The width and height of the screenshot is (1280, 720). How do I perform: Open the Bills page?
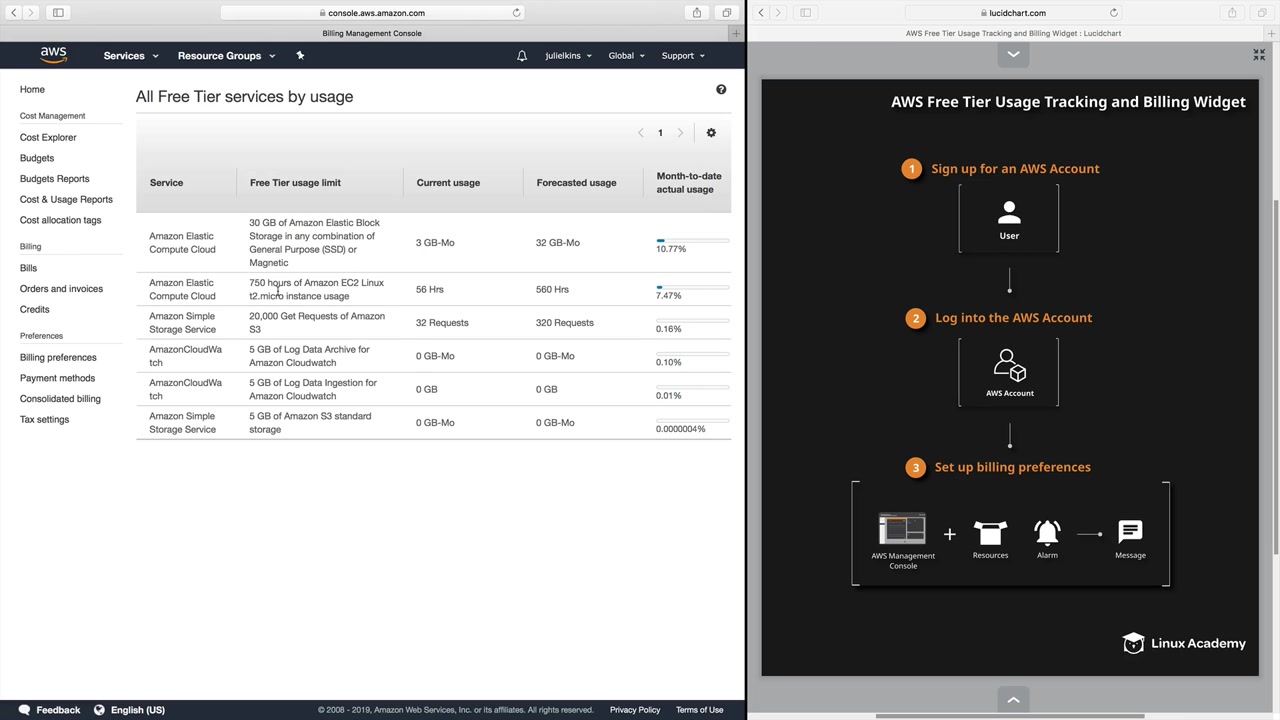28,268
